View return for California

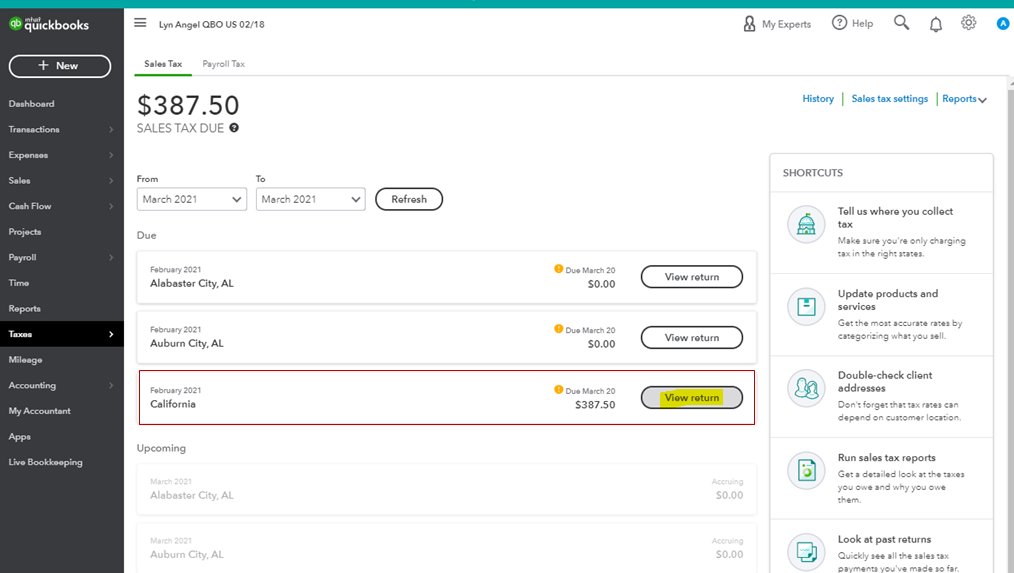tap(691, 398)
